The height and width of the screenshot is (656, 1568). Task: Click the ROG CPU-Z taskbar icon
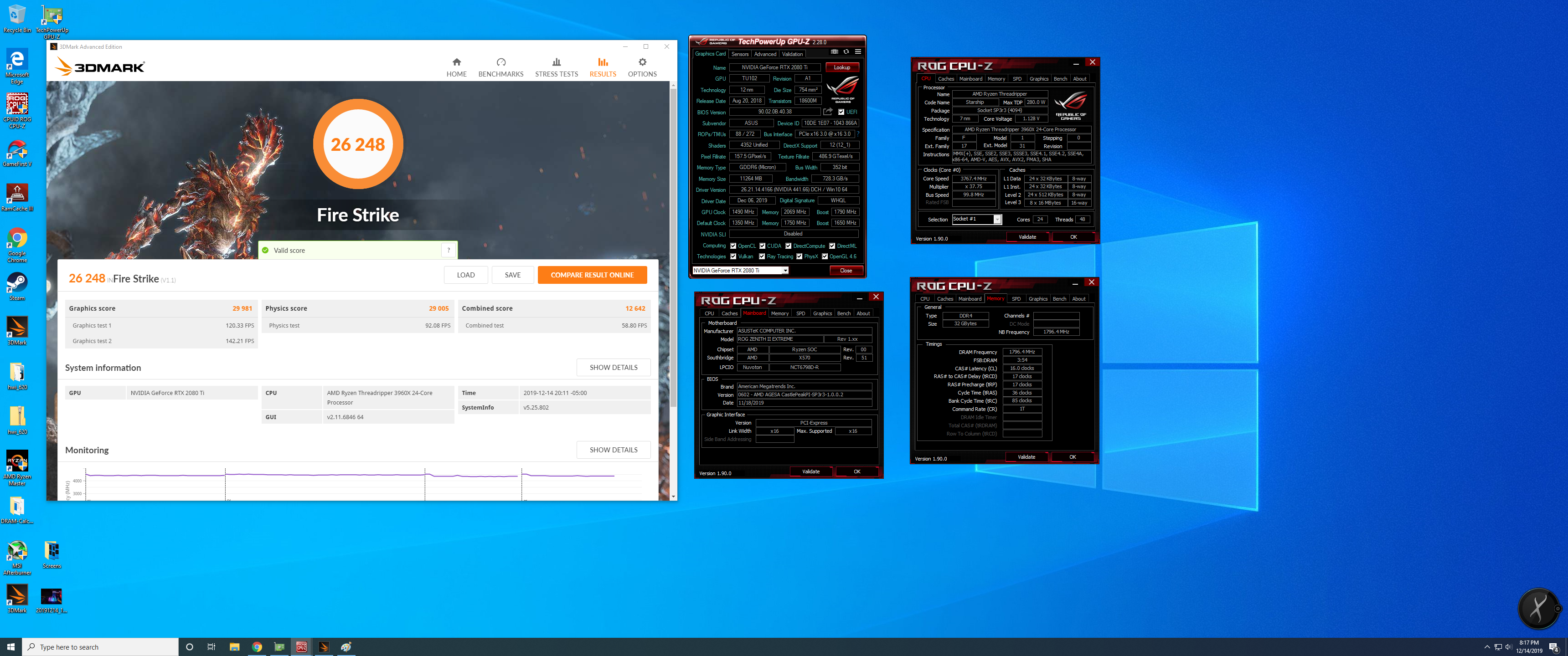(301, 647)
